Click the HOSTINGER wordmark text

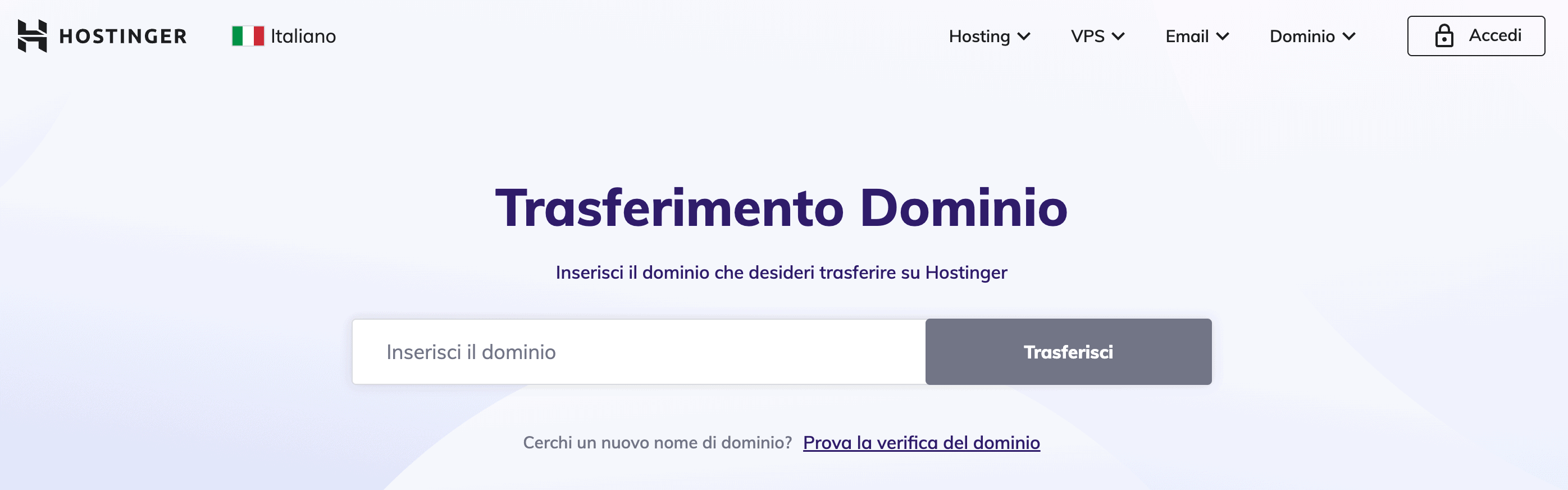(123, 37)
